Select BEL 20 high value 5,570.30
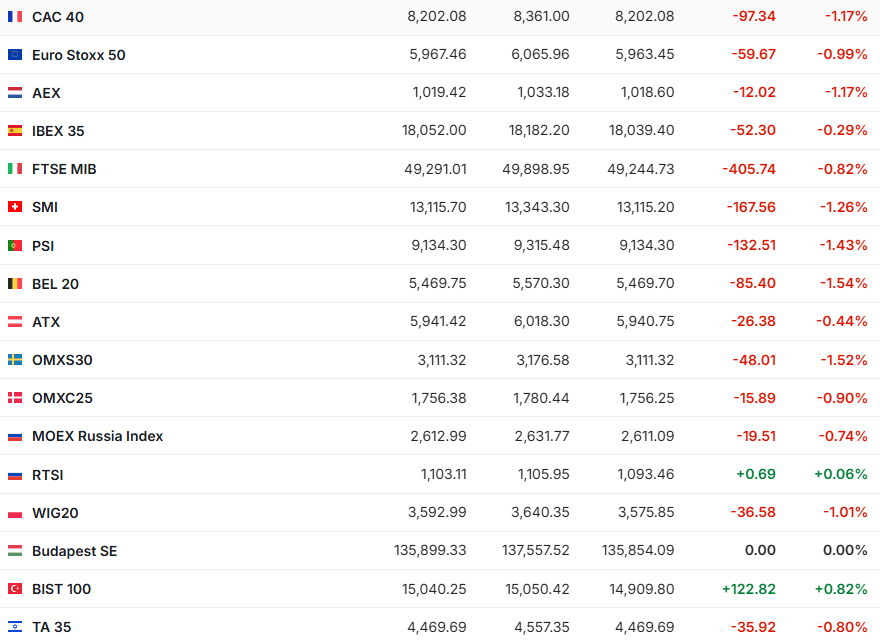 (541, 283)
